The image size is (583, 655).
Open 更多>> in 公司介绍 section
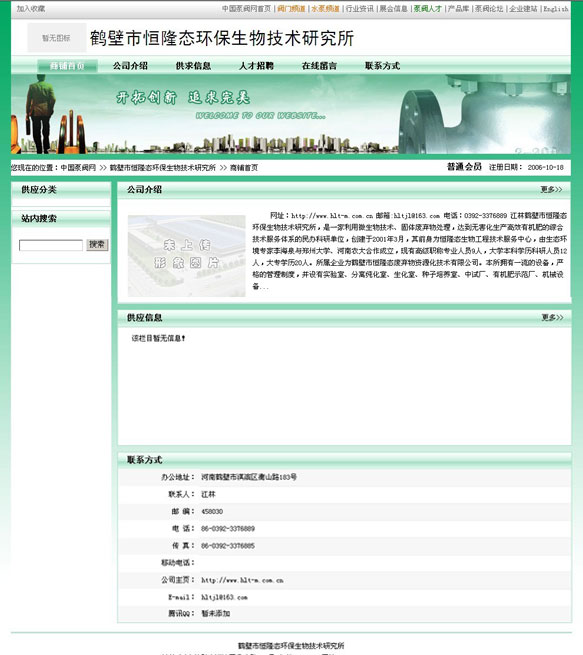551,190
